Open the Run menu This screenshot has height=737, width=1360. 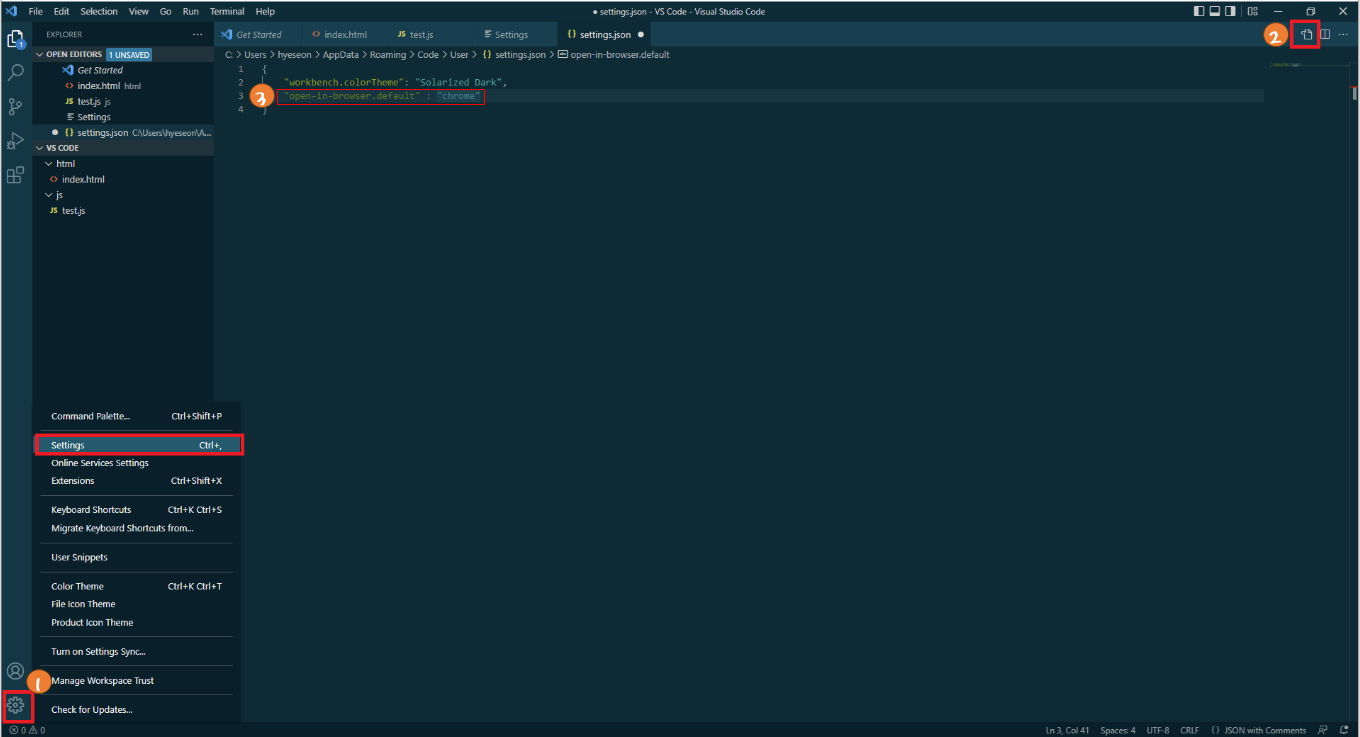pyautogui.click(x=191, y=11)
